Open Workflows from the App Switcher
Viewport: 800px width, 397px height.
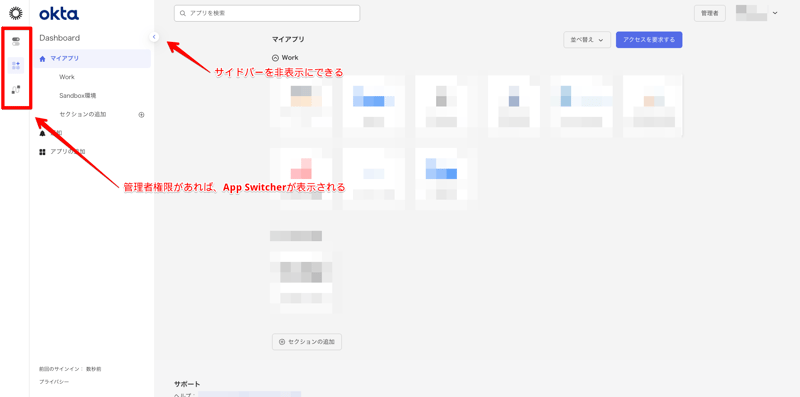coord(16,90)
